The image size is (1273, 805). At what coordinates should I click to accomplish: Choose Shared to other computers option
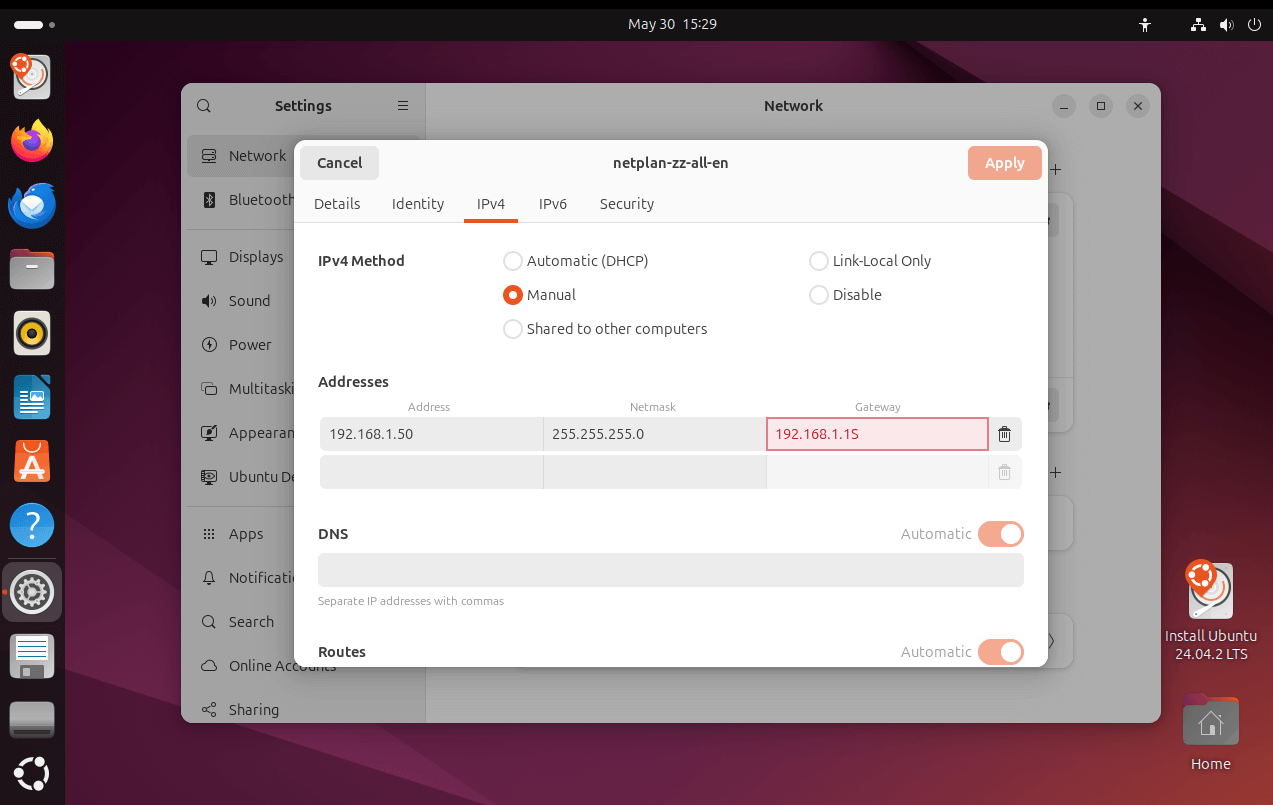(x=513, y=329)
